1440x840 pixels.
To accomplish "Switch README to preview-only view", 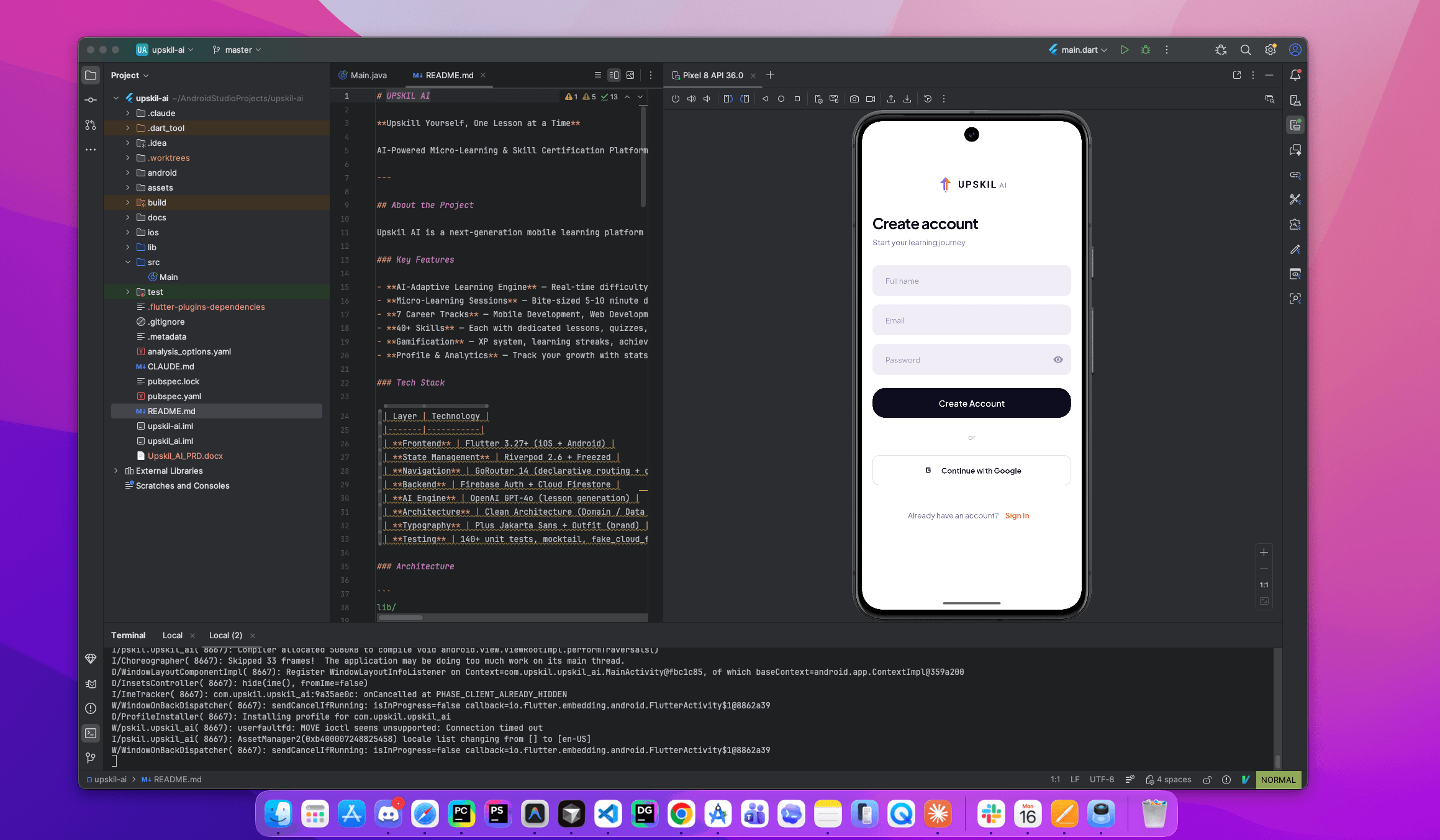I will tap(630, 75).
